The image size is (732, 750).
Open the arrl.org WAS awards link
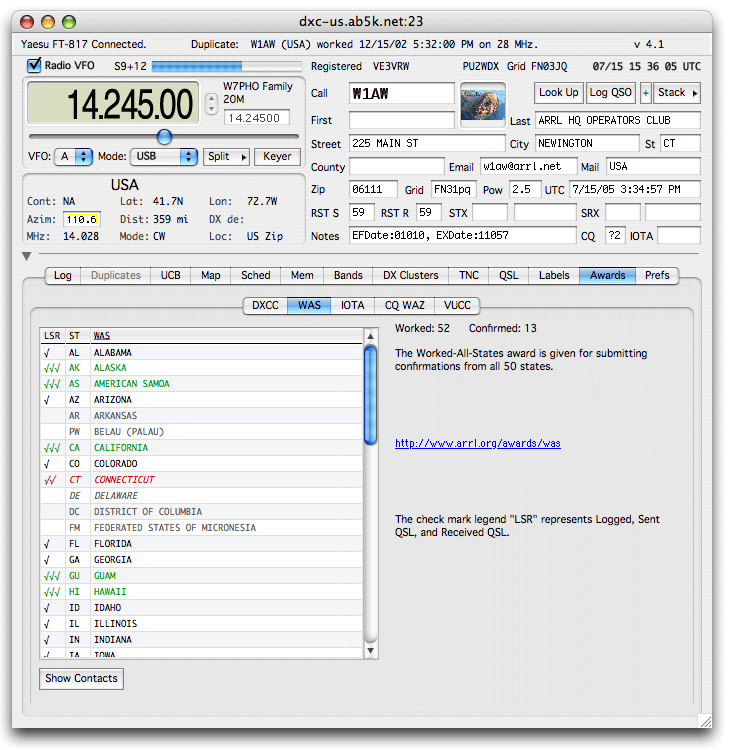[x=477, y=443]
